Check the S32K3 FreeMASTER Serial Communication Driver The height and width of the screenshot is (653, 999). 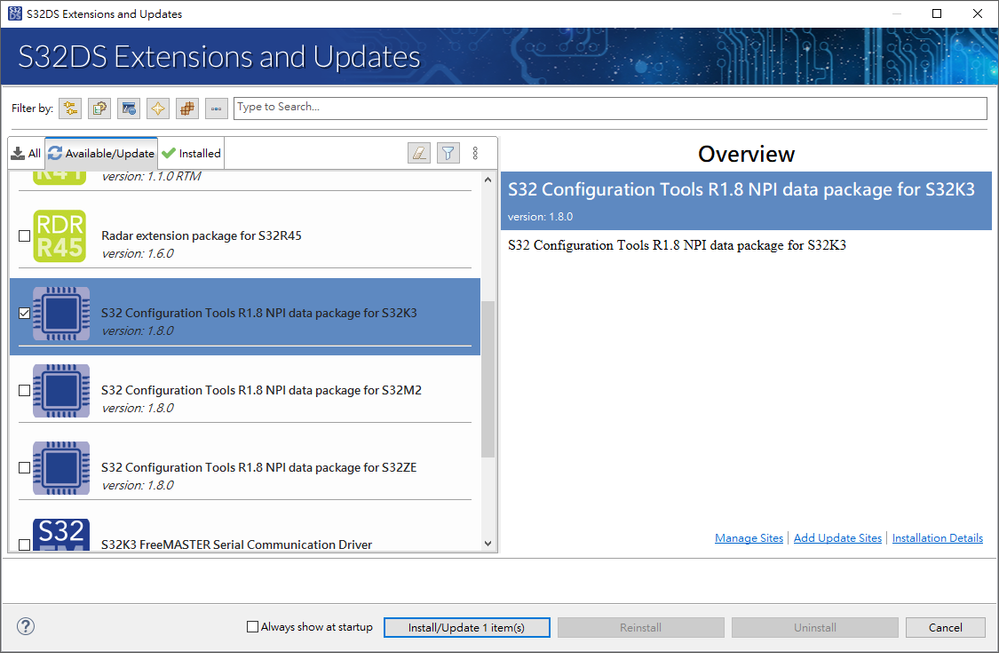coord(24,544)
